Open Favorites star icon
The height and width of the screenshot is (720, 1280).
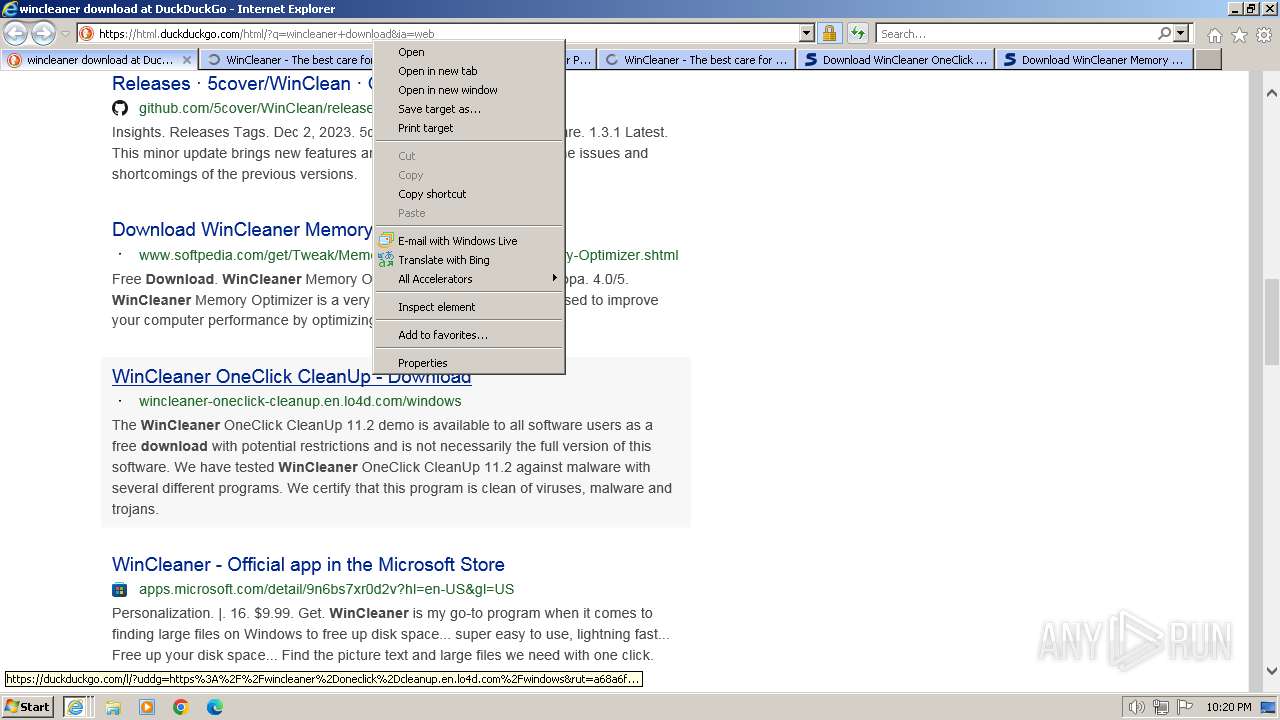pos(1239,35)
